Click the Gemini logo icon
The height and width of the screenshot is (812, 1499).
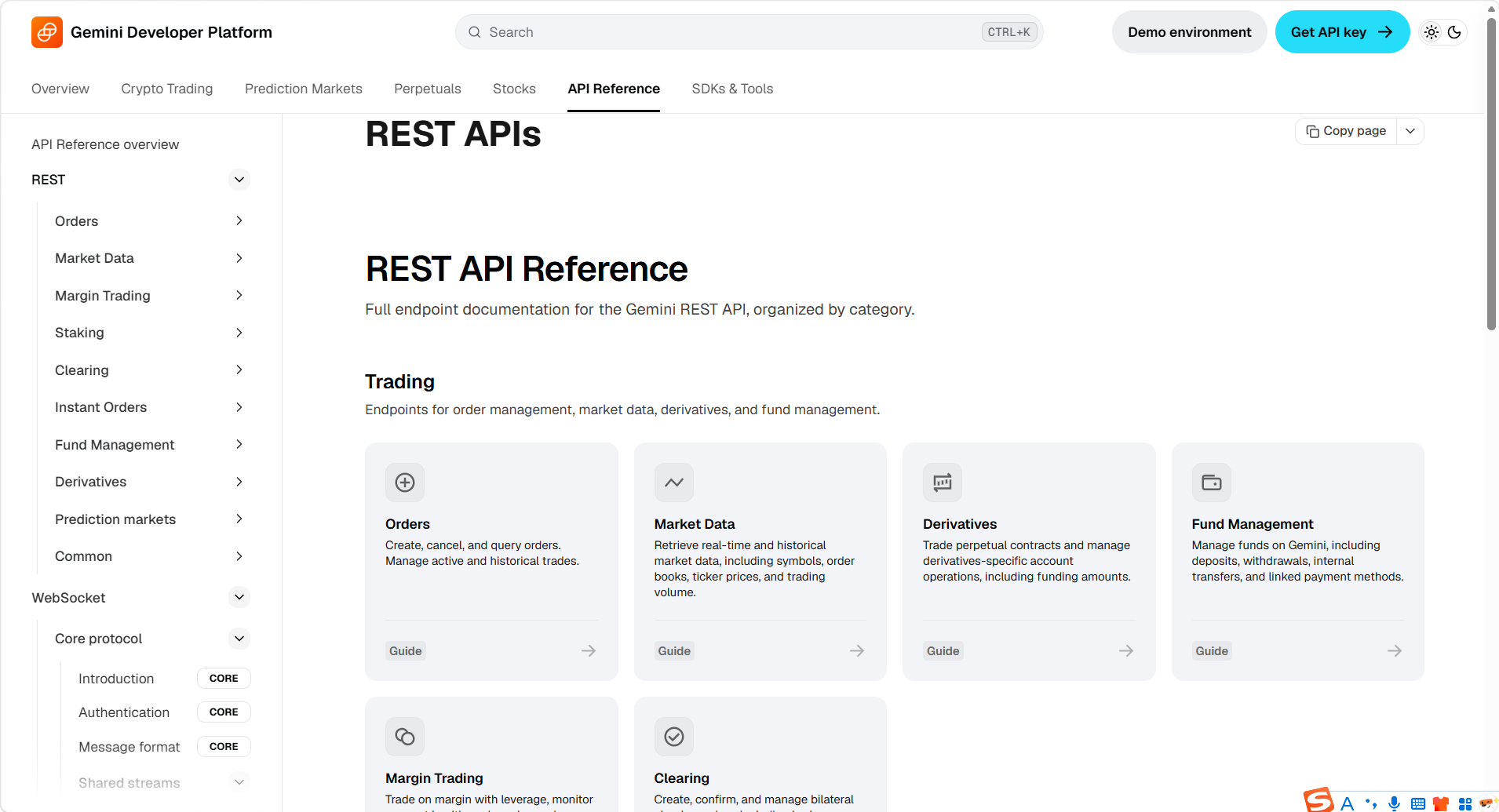click(47, 32)
